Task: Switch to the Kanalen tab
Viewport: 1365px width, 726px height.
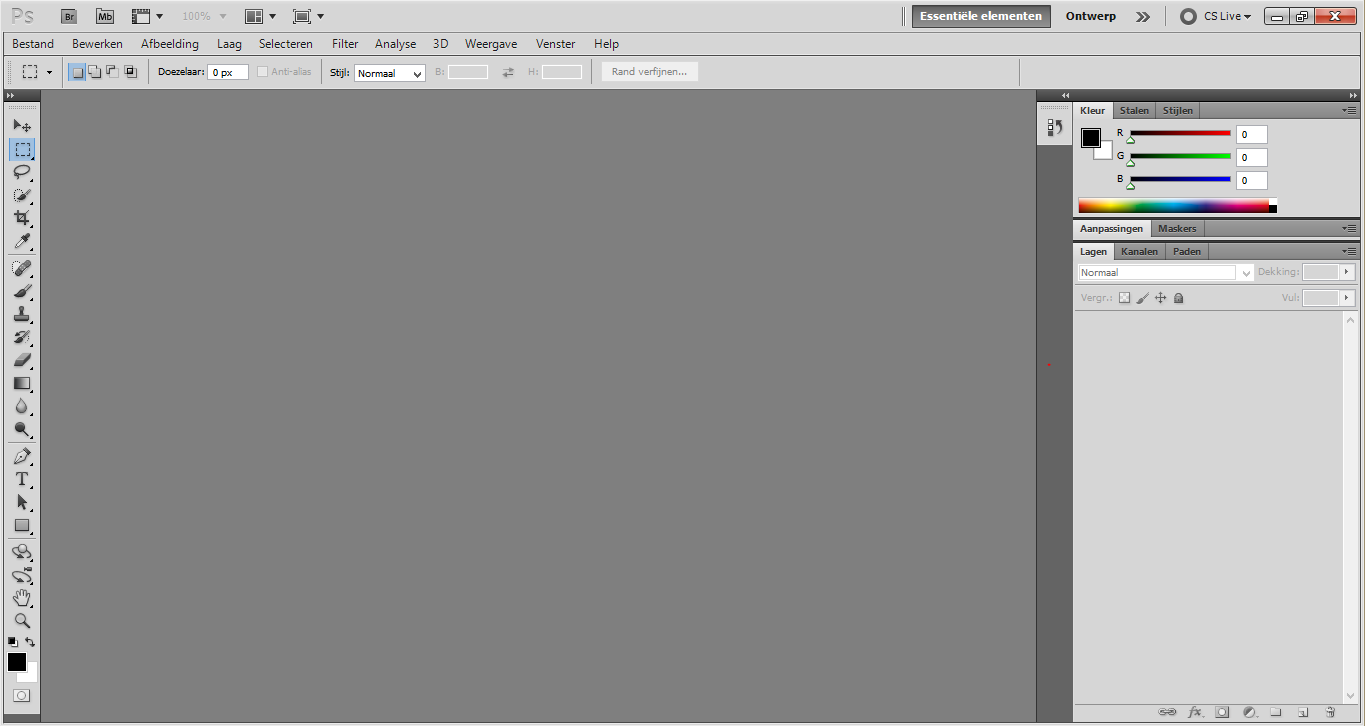Action: click(1139, 251)
